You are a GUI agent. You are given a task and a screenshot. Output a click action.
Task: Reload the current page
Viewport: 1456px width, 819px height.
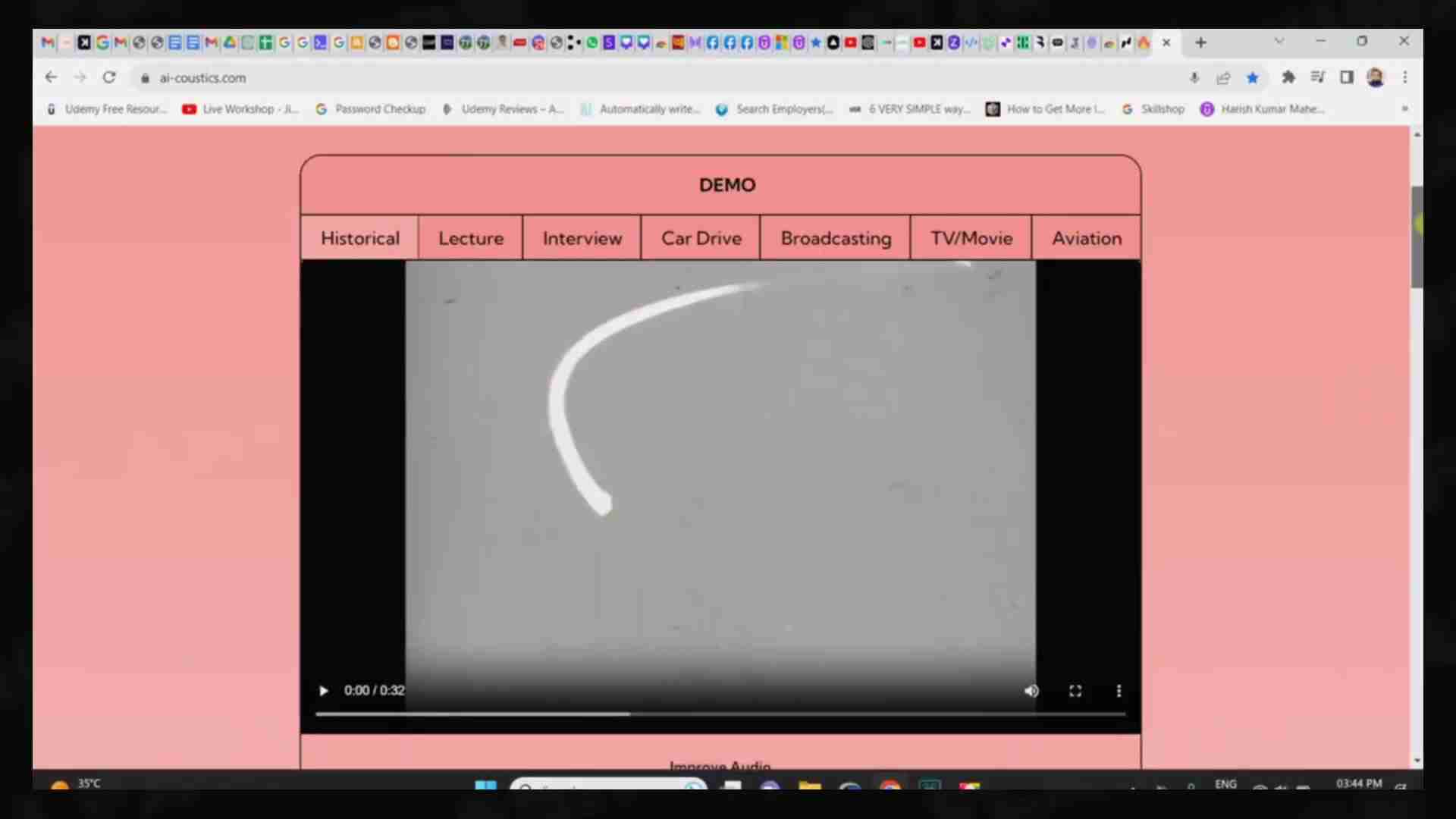pyautogui.click(x=109, y=77)
